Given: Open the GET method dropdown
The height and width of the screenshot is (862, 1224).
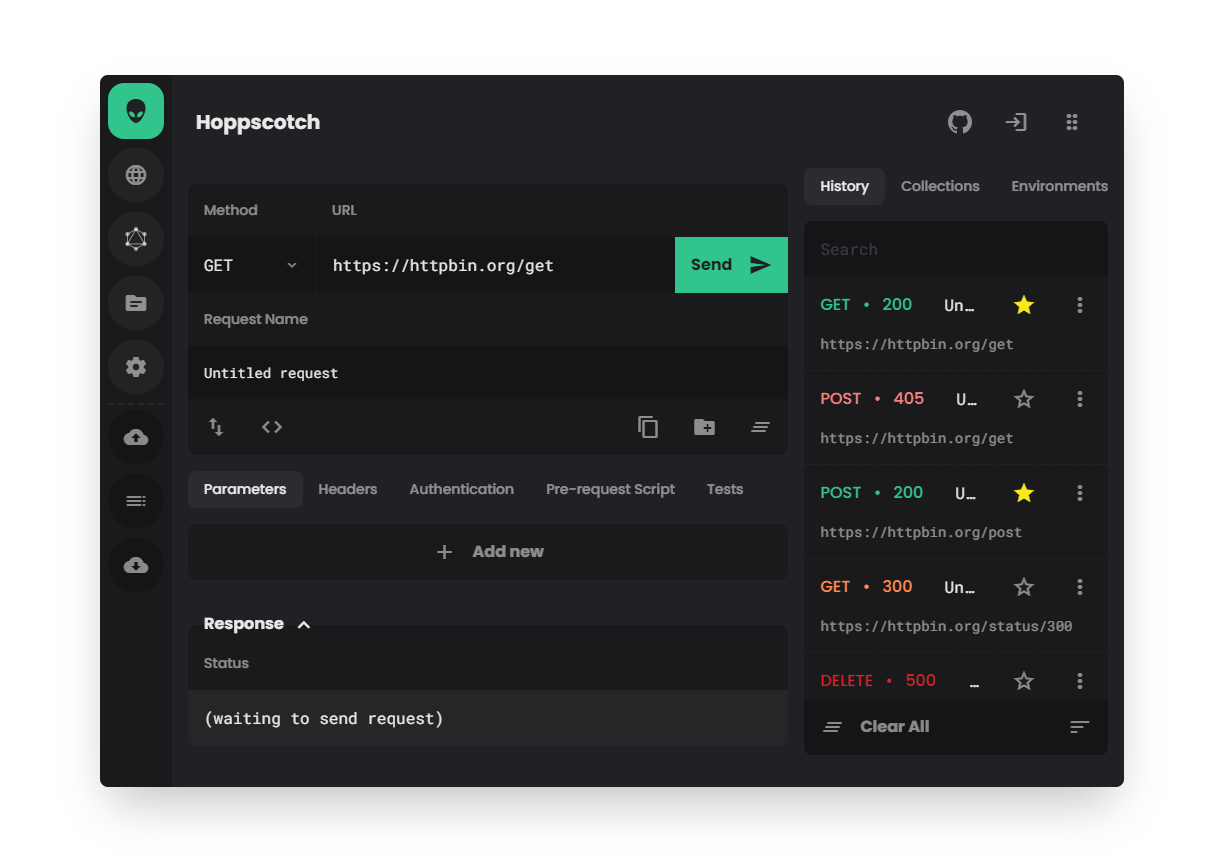Looking at the screenshot, I should 251,265.
